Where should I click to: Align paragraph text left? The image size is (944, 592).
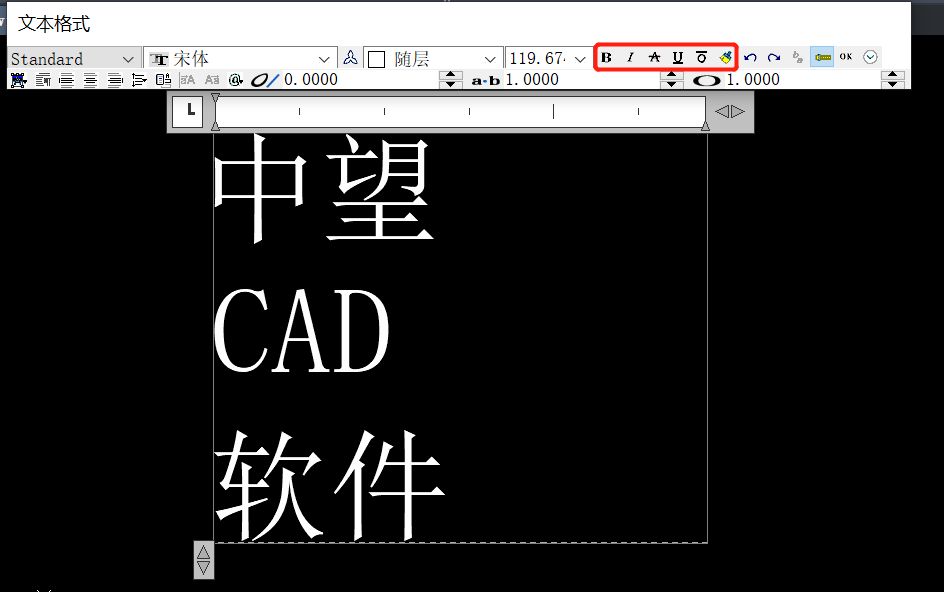[66, 80]
